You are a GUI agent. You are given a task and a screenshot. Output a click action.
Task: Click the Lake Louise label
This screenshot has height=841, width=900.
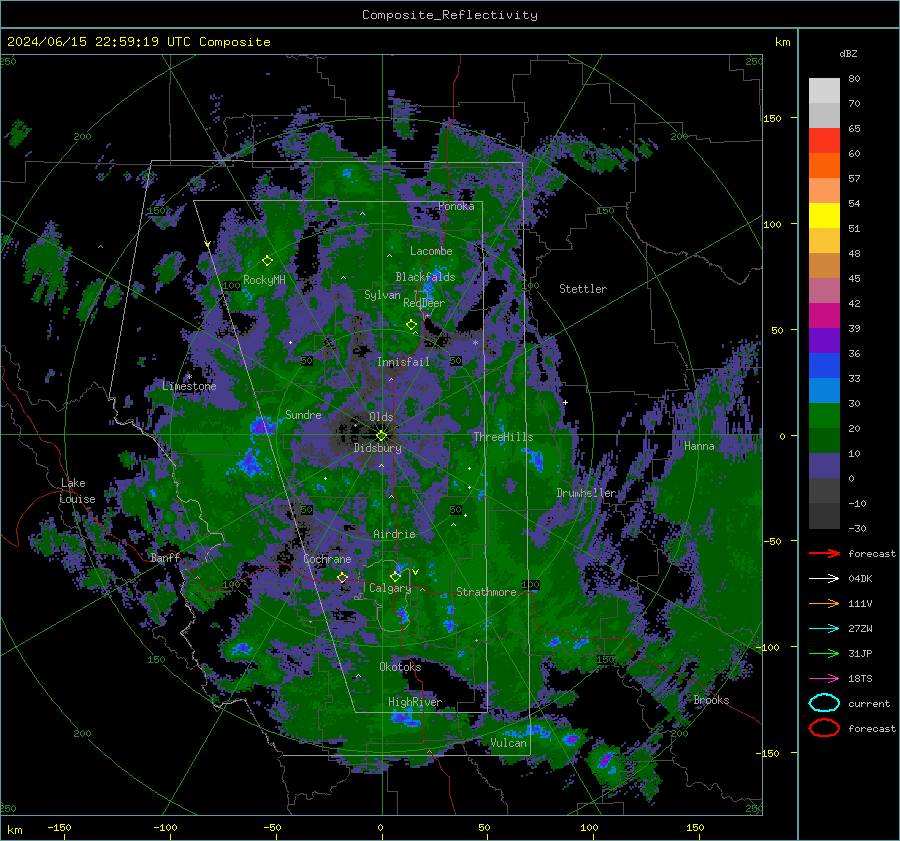(77, 491)
